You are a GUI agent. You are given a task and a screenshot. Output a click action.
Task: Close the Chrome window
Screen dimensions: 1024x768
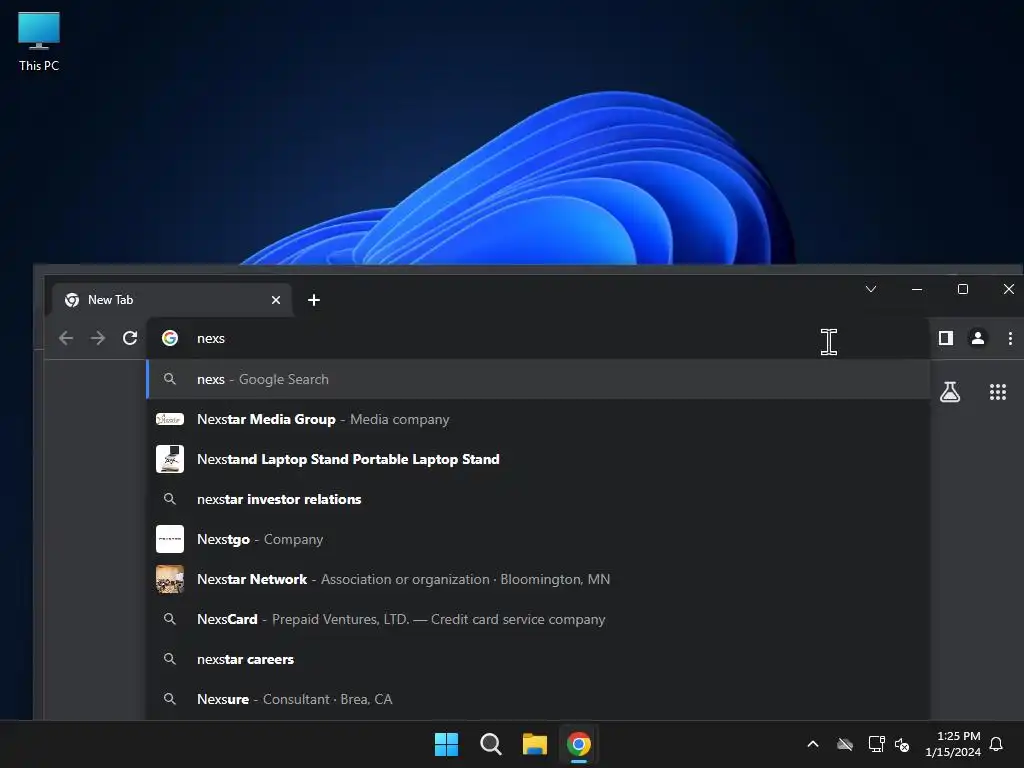click(1008, 289)
